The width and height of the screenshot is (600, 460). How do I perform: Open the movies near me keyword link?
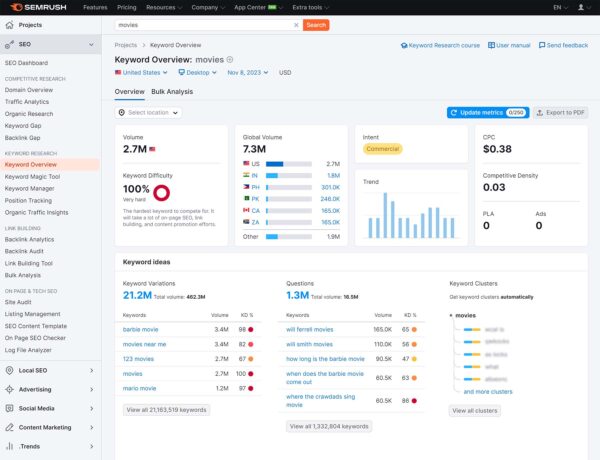pyautogui.click(x=144, y=344)
